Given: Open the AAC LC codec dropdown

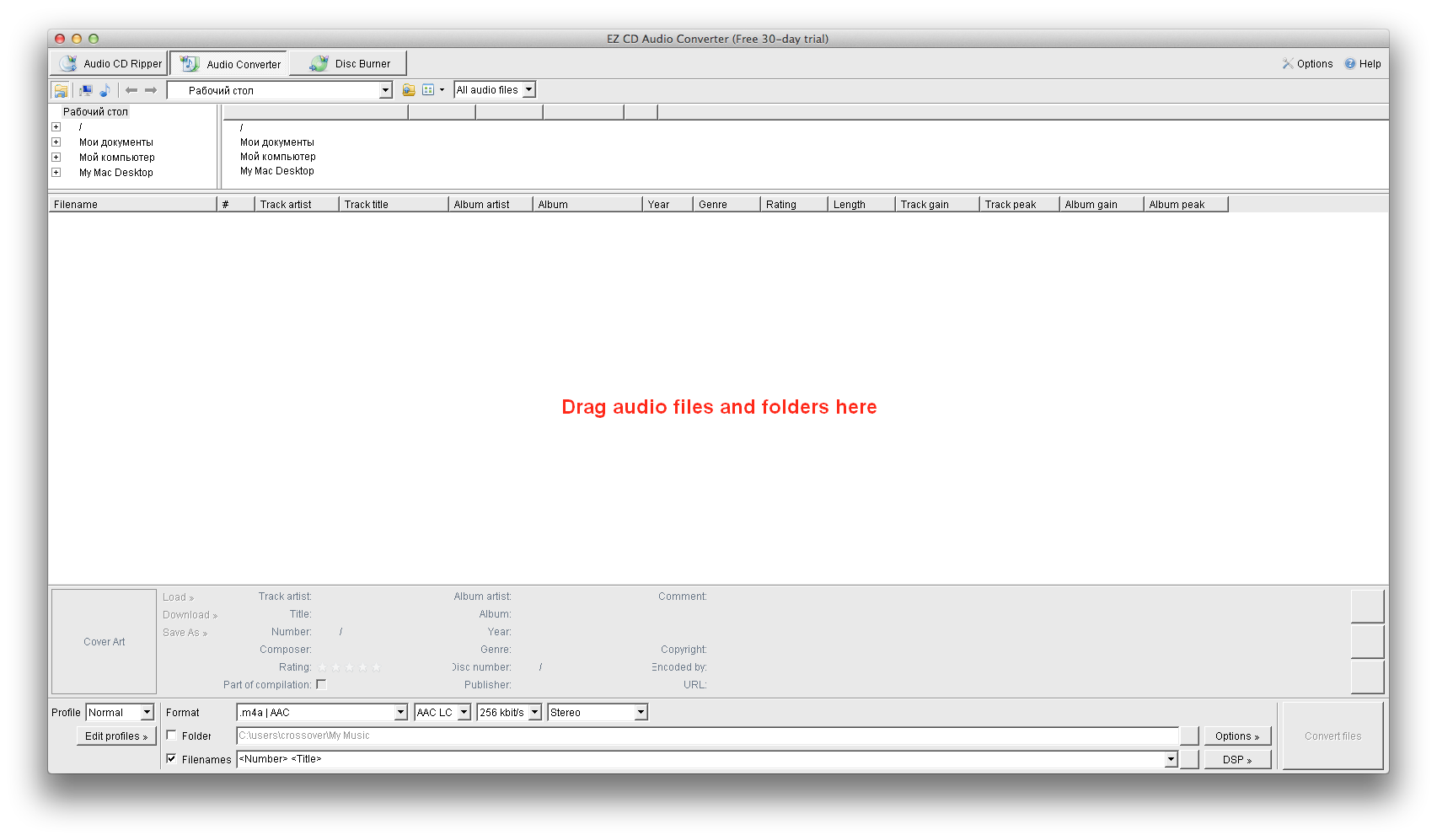Looking at the screenshot, I should (x=464, y=713).
